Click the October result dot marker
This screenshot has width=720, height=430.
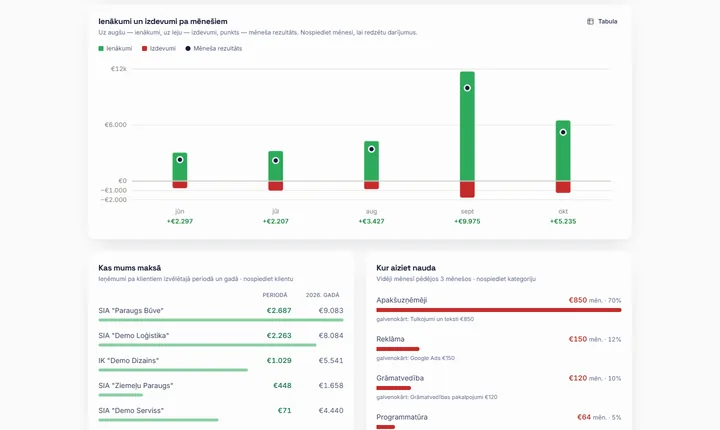(x=563, y=132)
